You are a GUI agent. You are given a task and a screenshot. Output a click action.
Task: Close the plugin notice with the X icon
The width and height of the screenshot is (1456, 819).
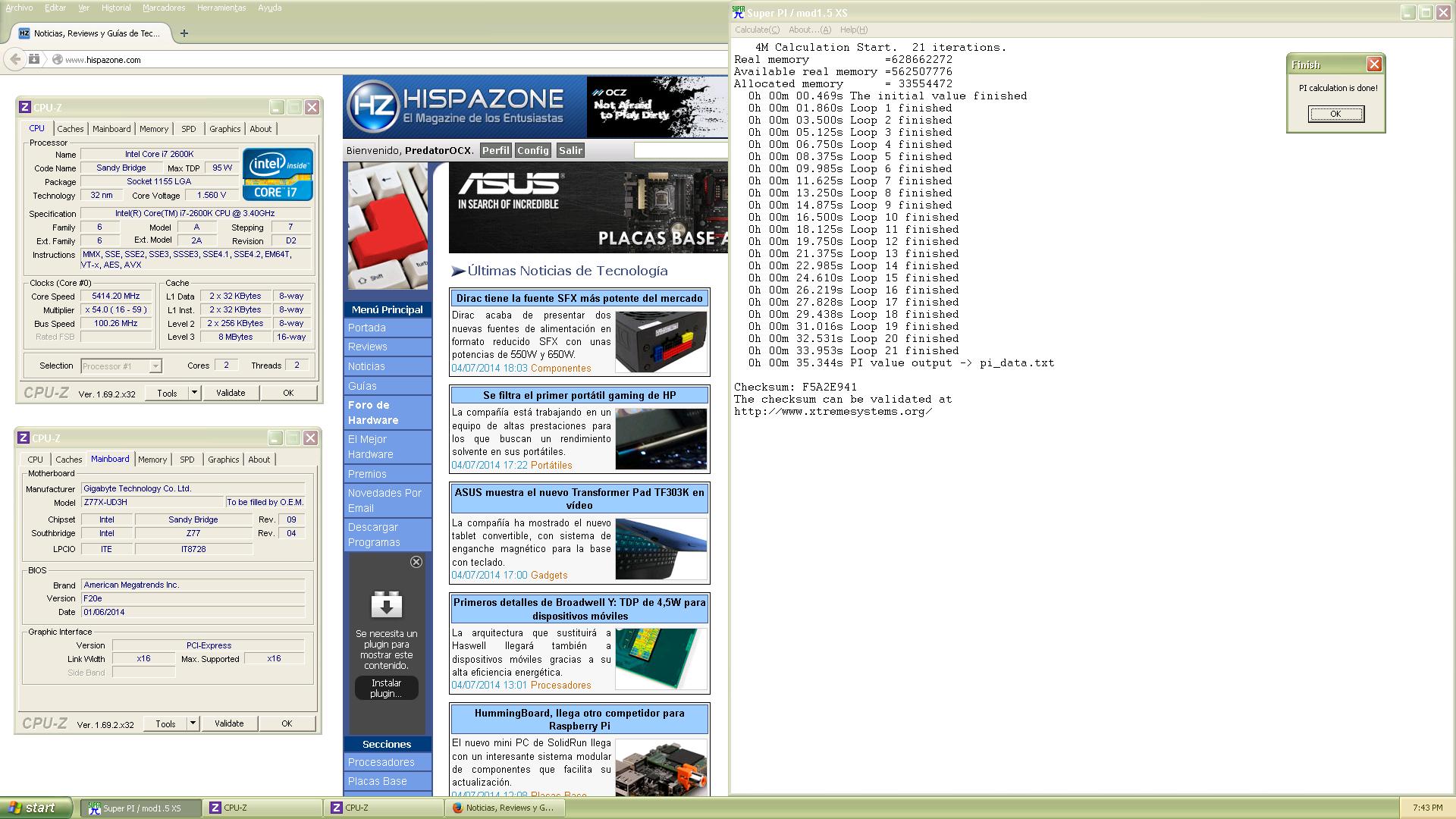(416, 562)
